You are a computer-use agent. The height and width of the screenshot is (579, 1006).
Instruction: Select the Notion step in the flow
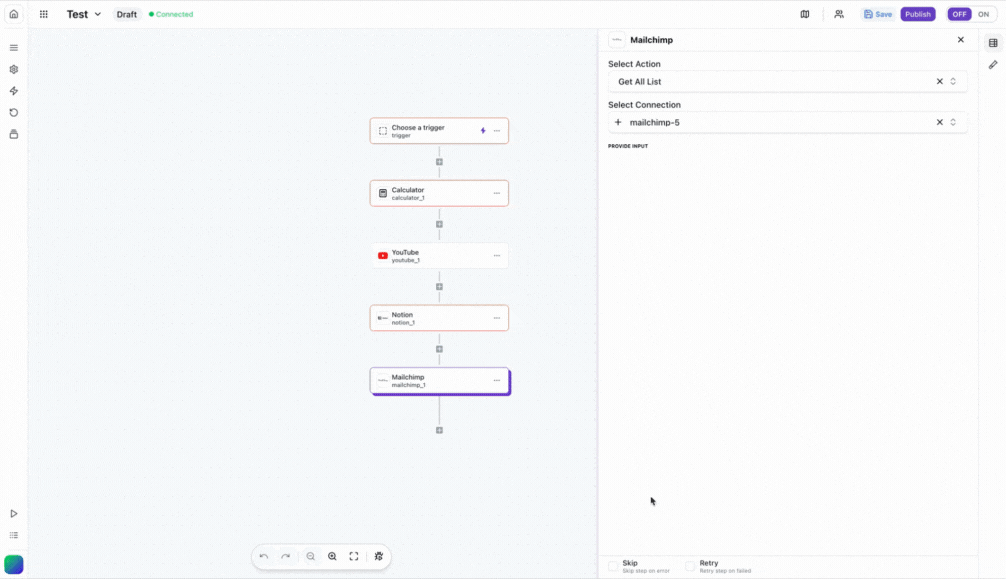click(432, 316)
